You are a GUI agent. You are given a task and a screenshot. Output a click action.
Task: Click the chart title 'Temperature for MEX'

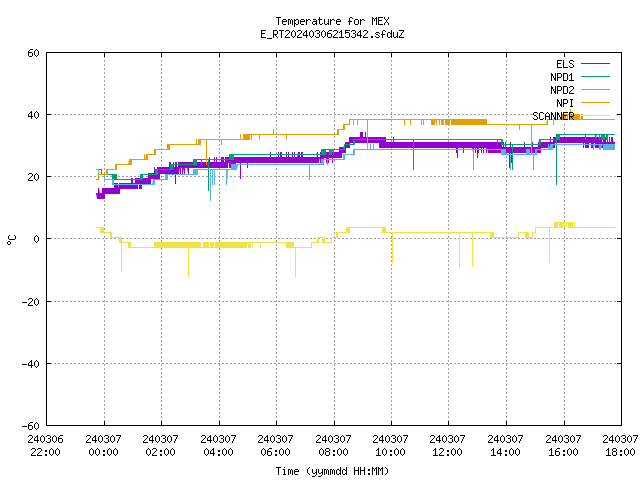(x=332, y=21)
